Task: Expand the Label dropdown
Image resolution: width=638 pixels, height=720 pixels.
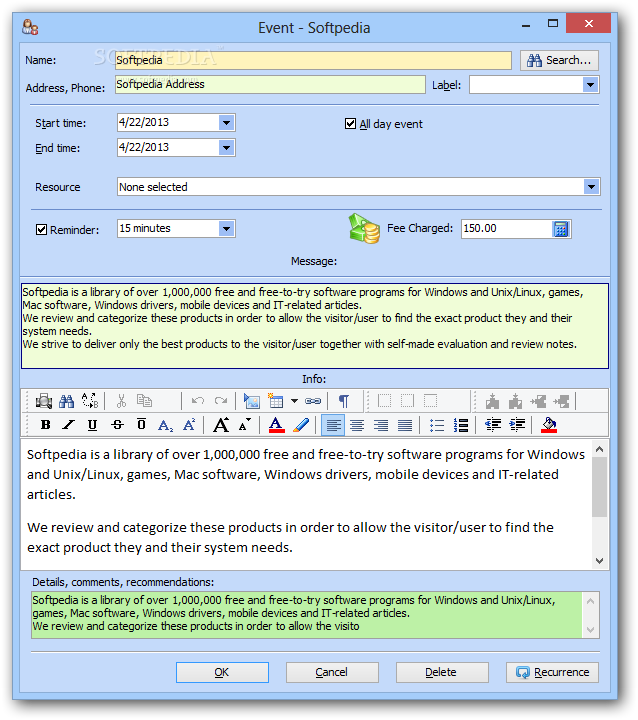Action: click(x=590, y=85)
